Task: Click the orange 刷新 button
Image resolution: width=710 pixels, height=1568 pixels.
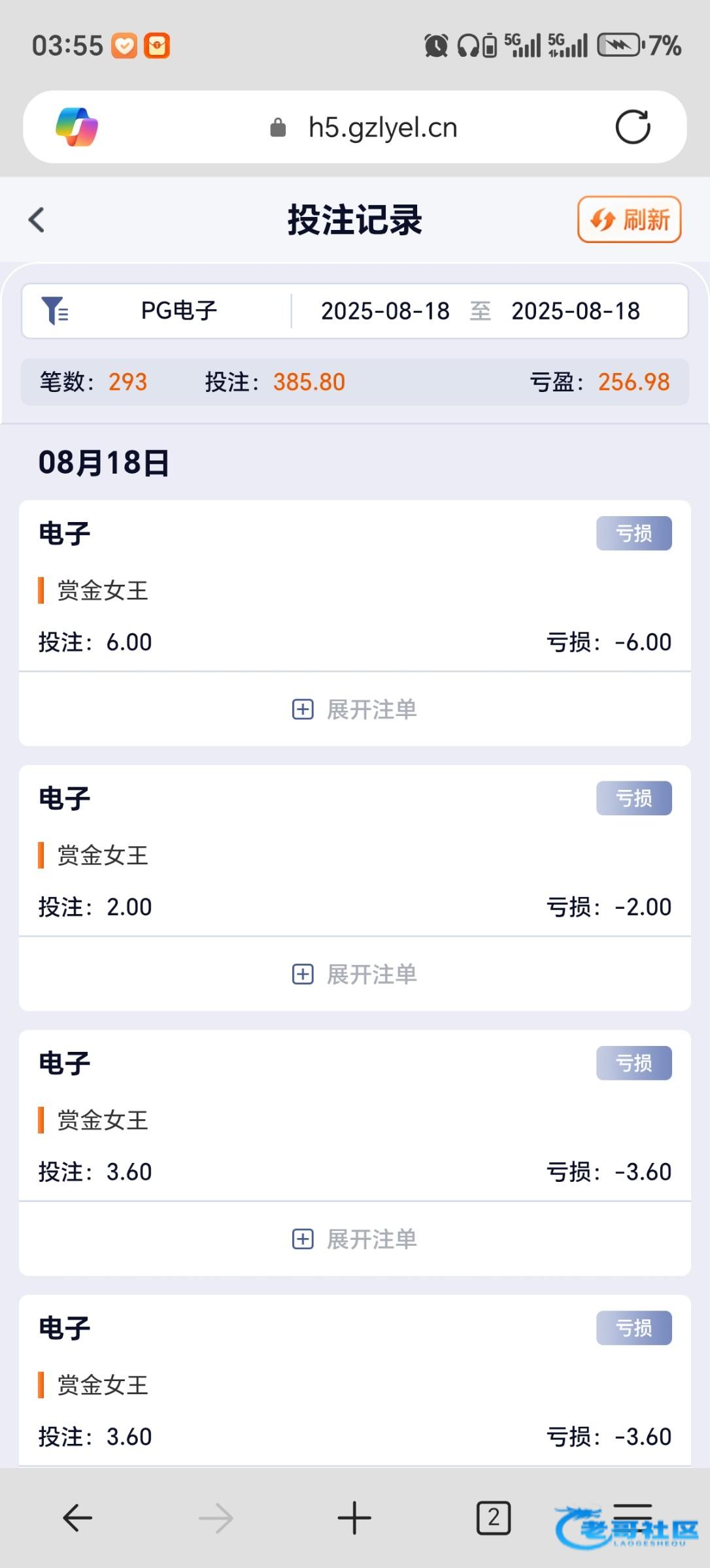Action: pyautogui.click(x=629, y=220)
